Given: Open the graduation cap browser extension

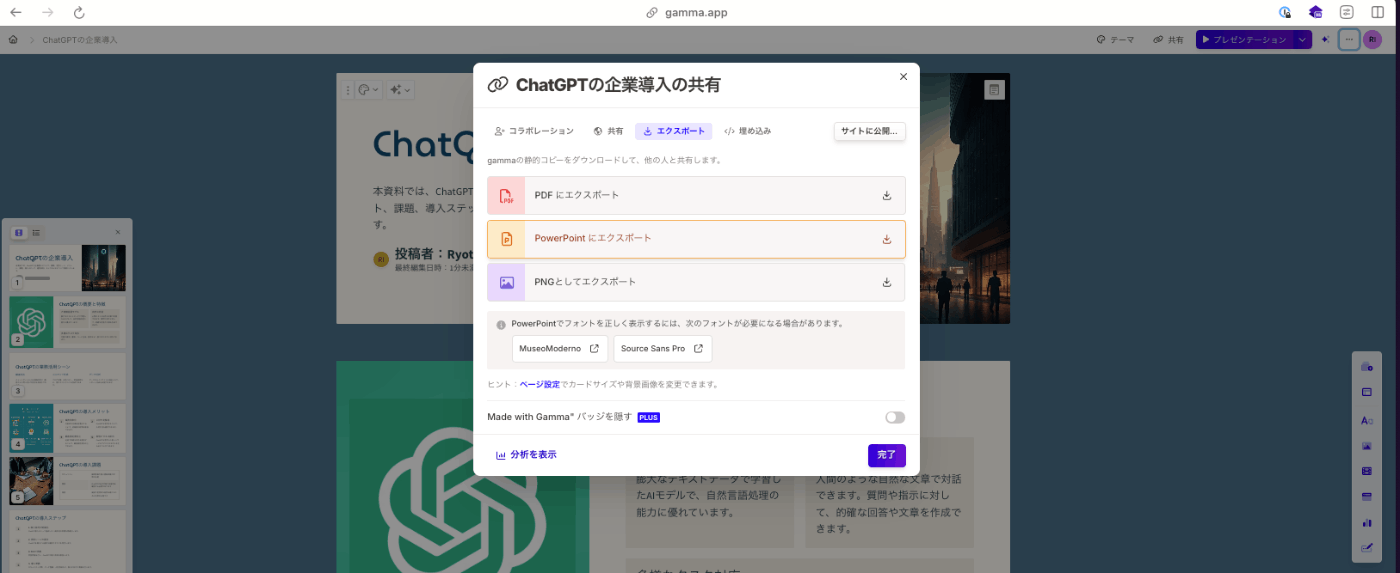Looking at the screenshot, I should point(1316,12).
